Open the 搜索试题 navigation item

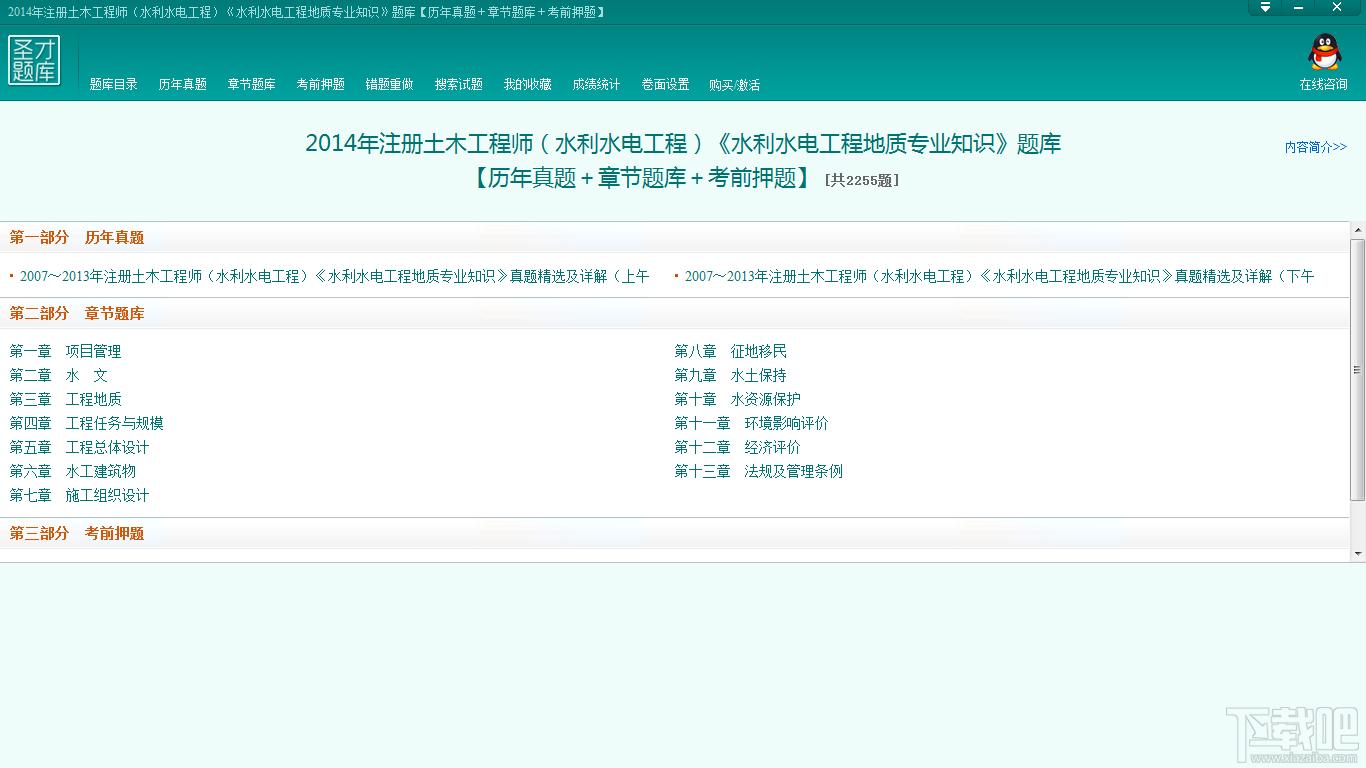point(457,84)
